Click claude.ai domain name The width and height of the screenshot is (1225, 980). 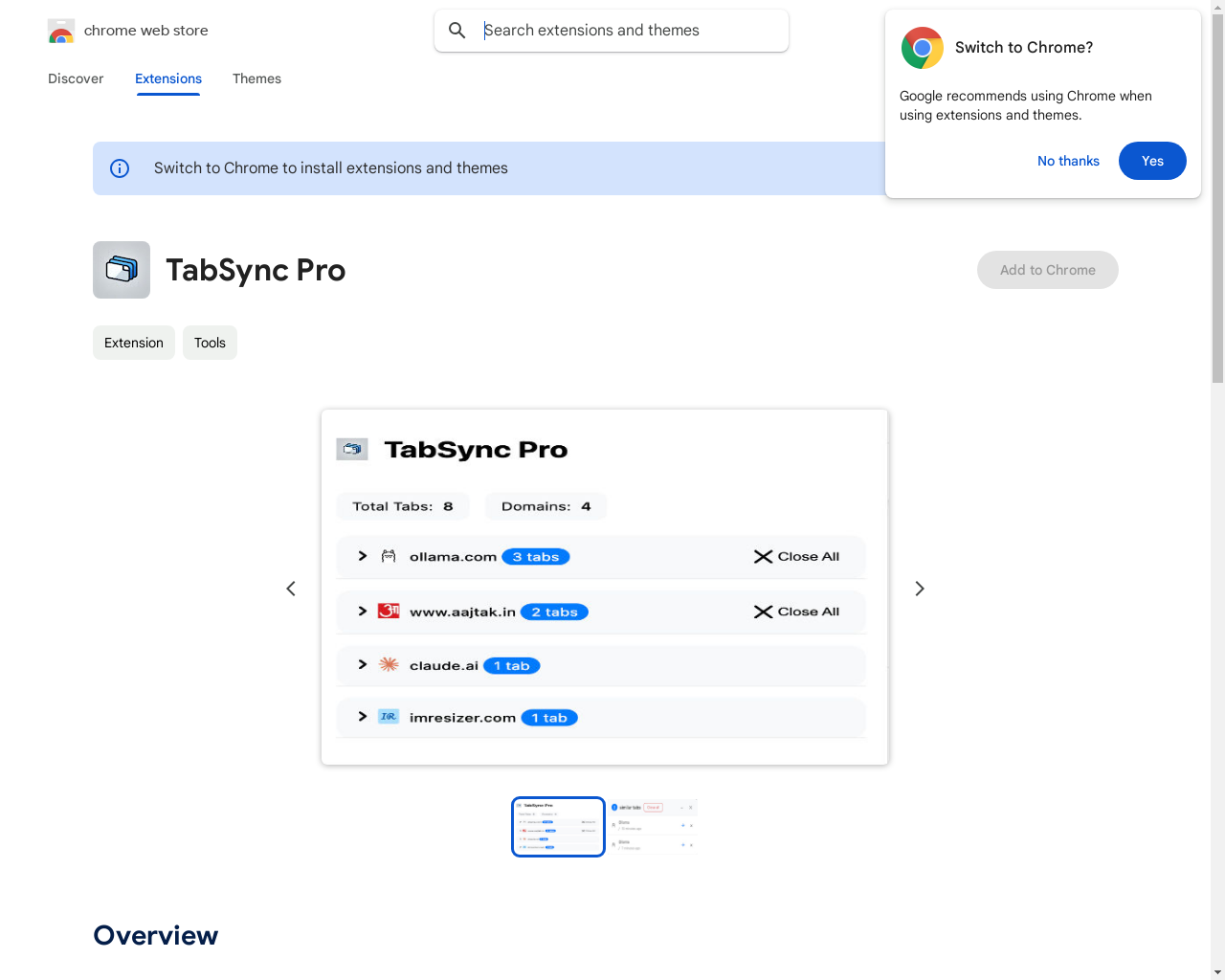(444, 666)
